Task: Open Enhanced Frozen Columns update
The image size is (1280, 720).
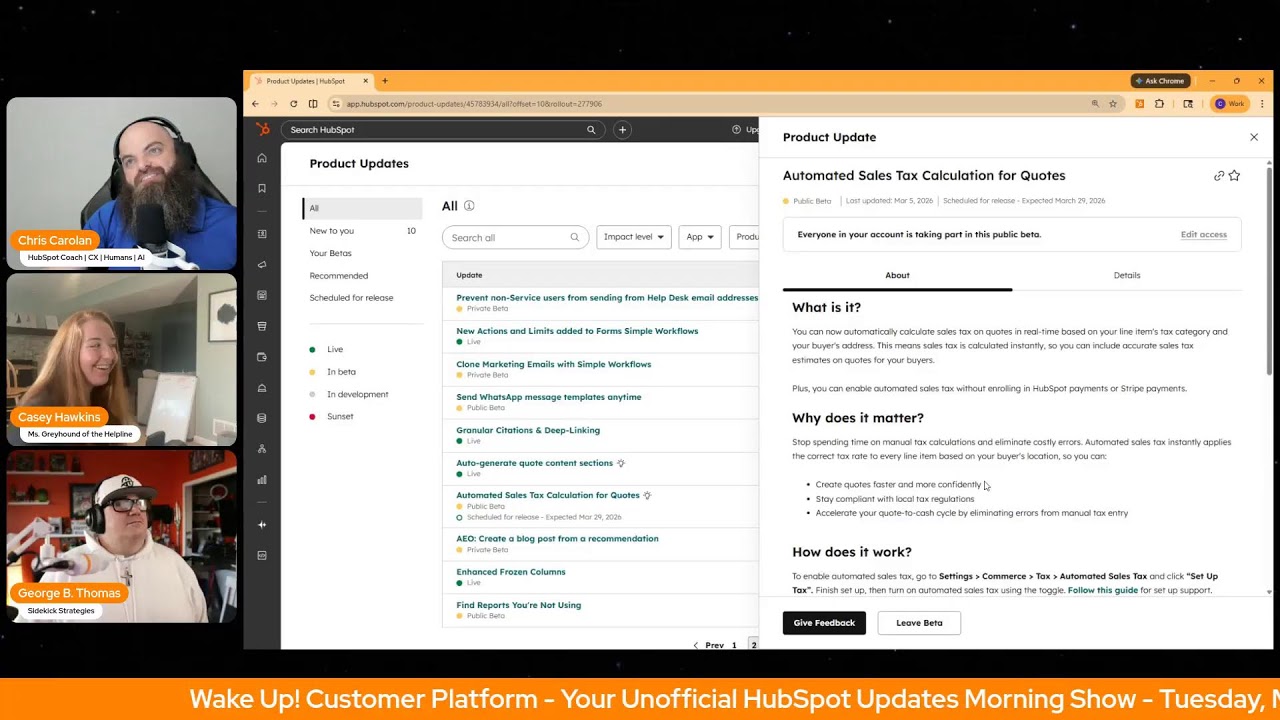Action: tap(511, 572)
